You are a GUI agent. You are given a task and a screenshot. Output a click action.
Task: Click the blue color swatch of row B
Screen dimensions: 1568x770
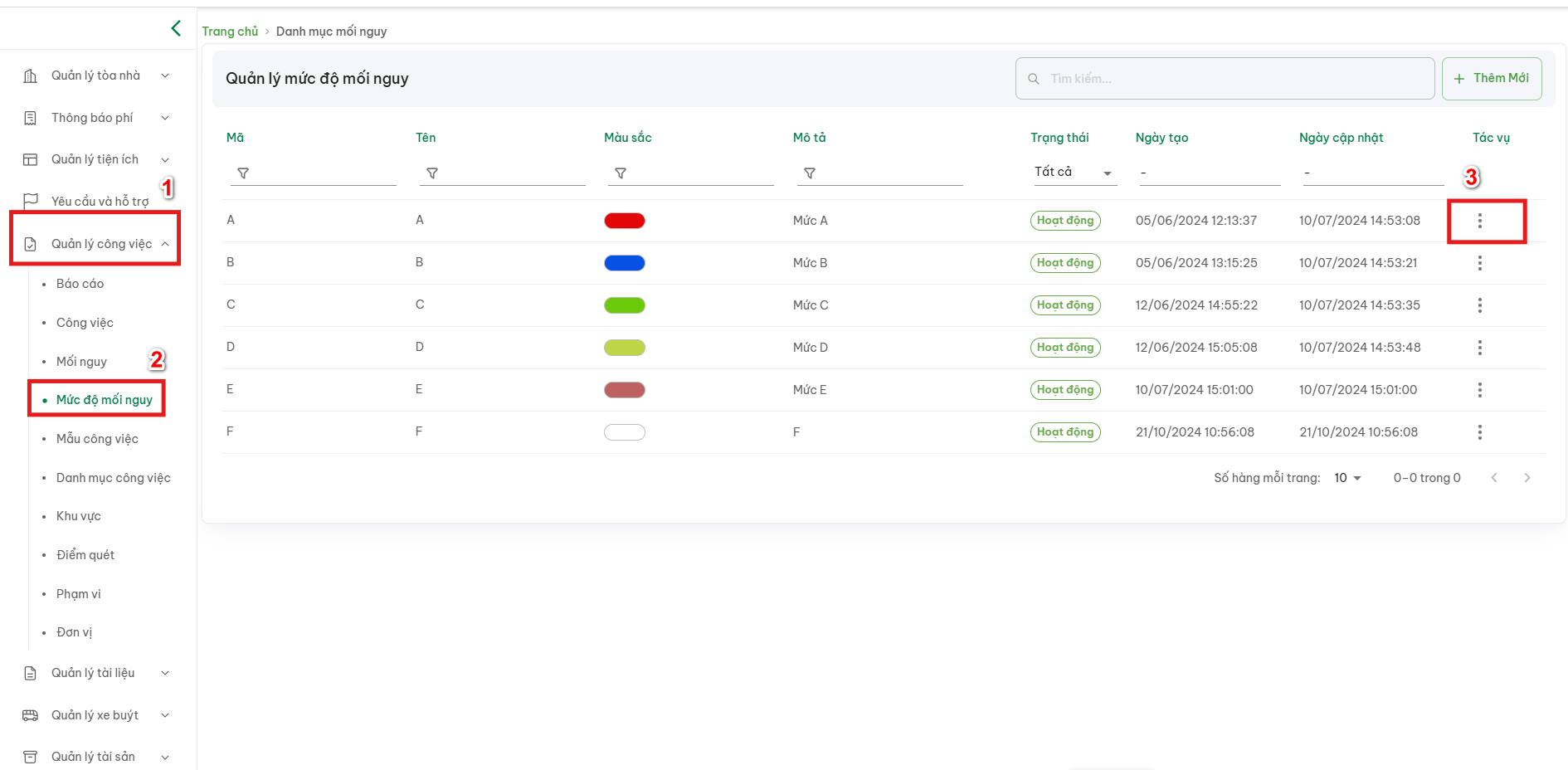point(625,263)
